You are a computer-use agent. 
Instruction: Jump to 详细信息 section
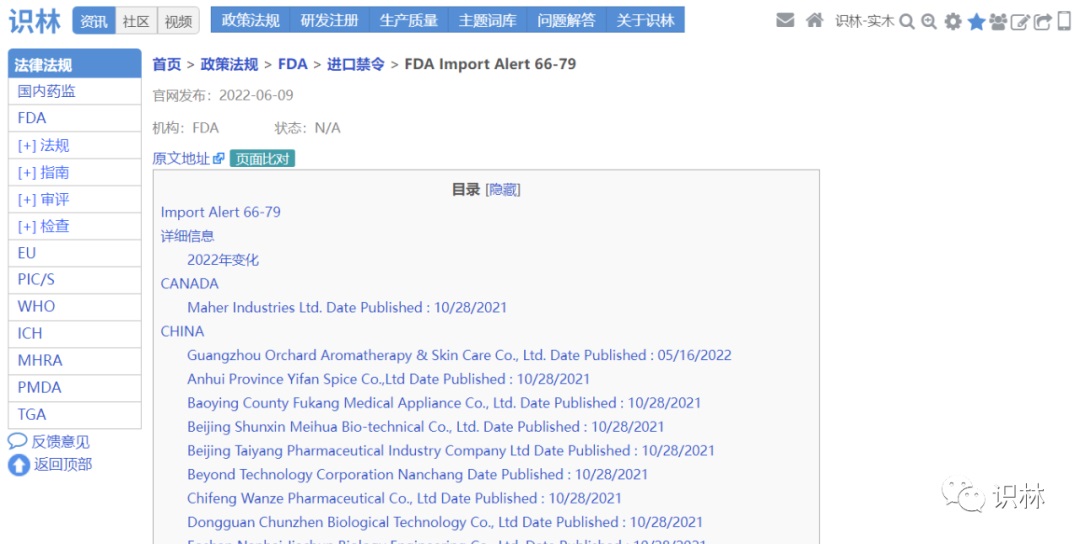point(187,236)
